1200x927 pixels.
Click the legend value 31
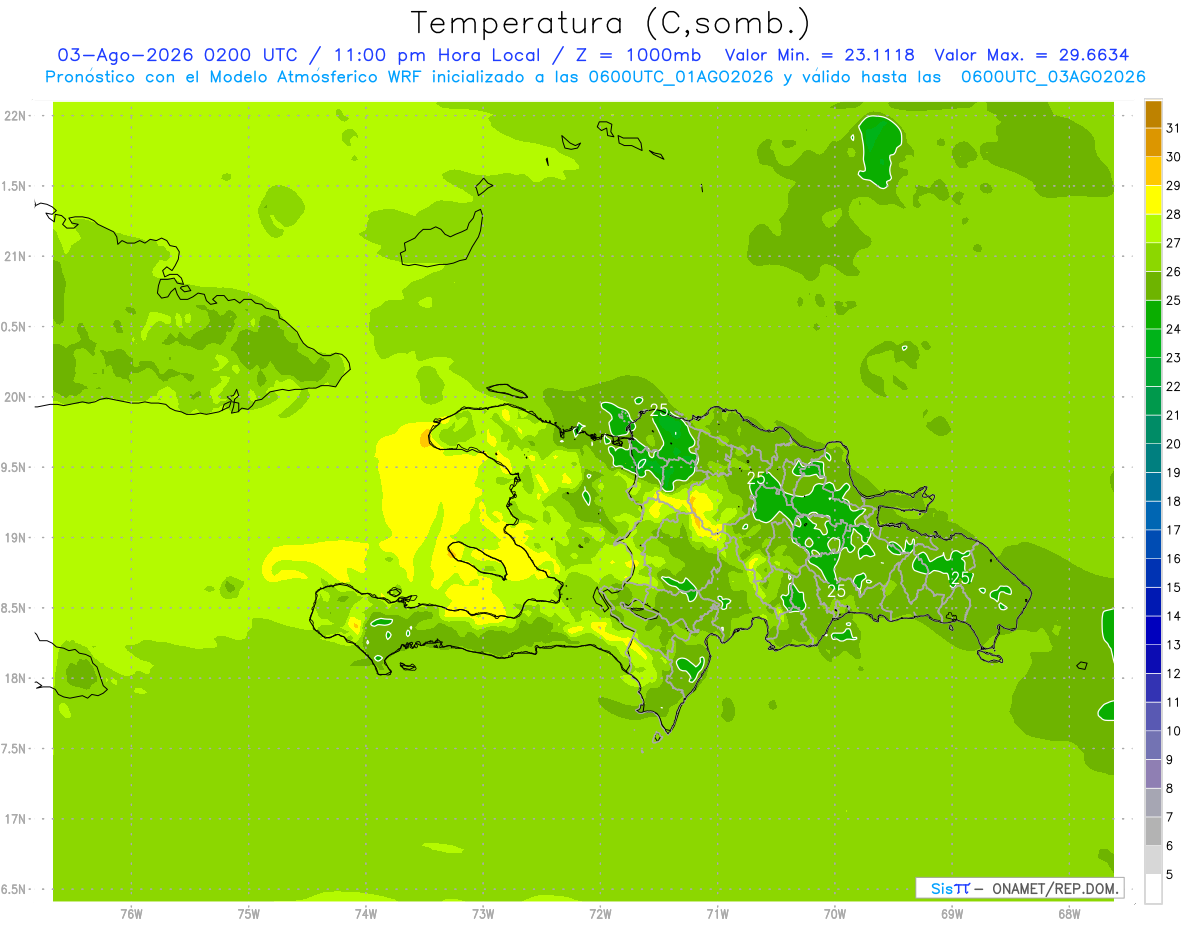(x=1174, y=128)
